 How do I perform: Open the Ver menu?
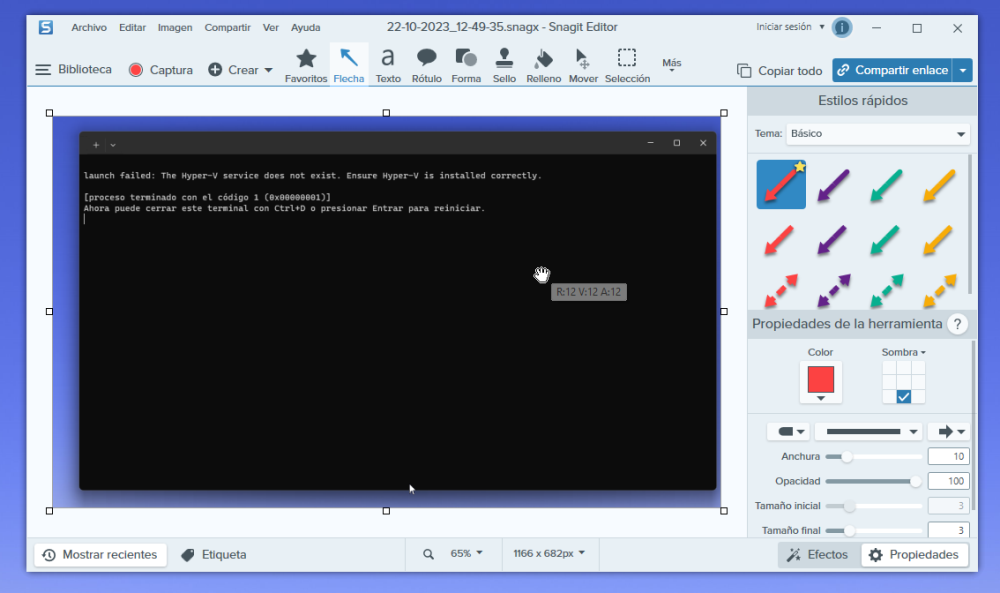point(271,27)
